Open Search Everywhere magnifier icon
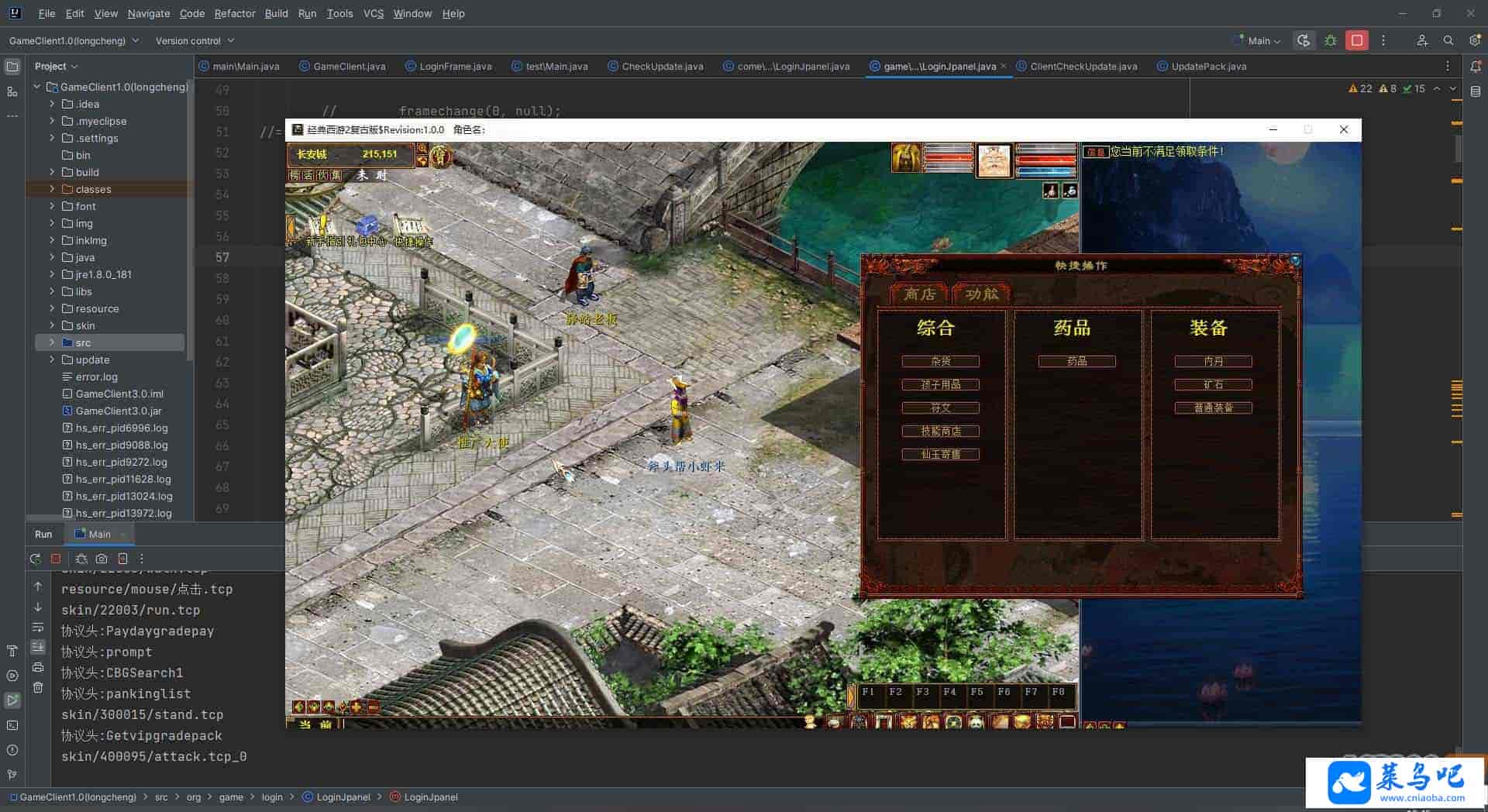Screen dimensions: 1488x812 pyautogui.click(x=1448, y=40)
